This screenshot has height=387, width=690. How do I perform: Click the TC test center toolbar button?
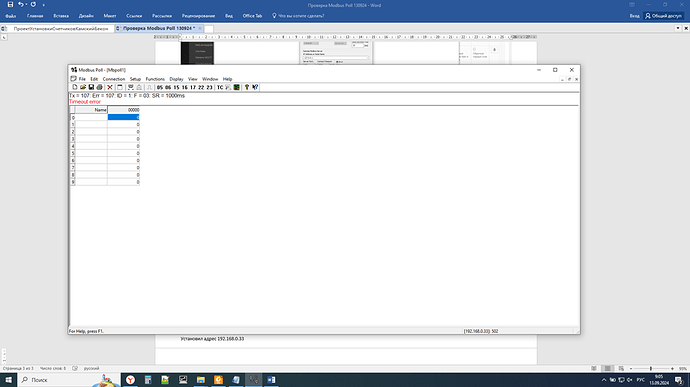[220, 87]
